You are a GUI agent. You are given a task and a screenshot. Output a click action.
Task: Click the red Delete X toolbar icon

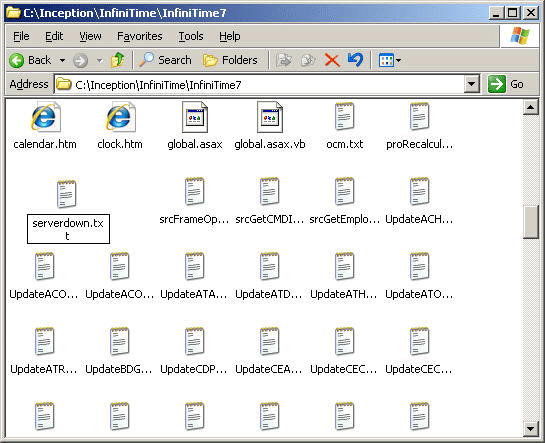332,60
